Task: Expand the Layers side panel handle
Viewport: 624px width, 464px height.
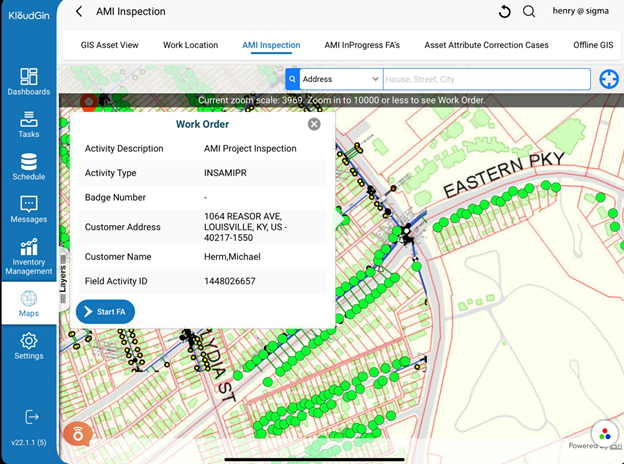Action: 63,279
